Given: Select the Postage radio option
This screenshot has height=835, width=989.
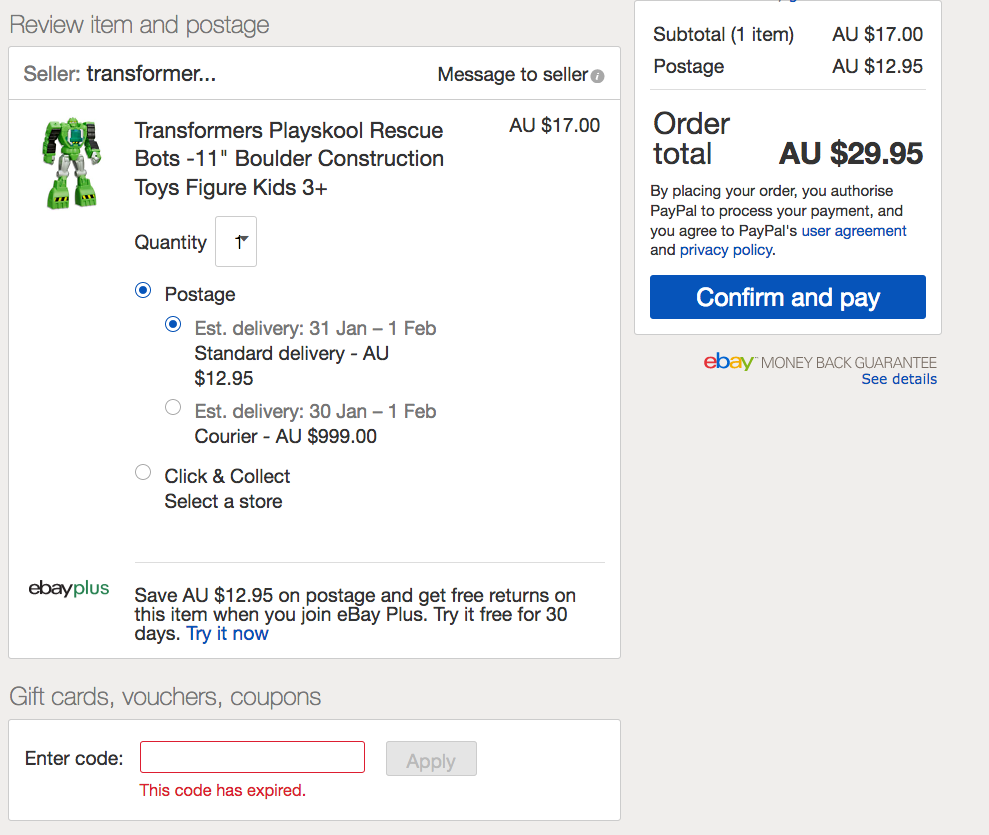Looking at the screenshot, I should (x=143, y=291).
